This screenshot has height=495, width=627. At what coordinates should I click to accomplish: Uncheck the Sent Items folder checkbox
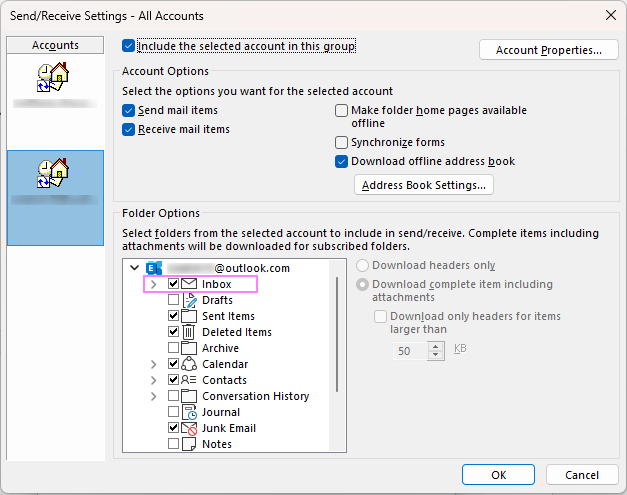coord(173,315)
